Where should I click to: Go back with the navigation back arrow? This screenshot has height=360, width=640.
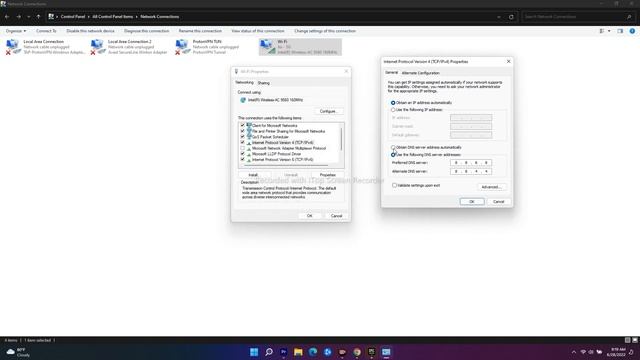pyautogui.click(x=7, y=17)
